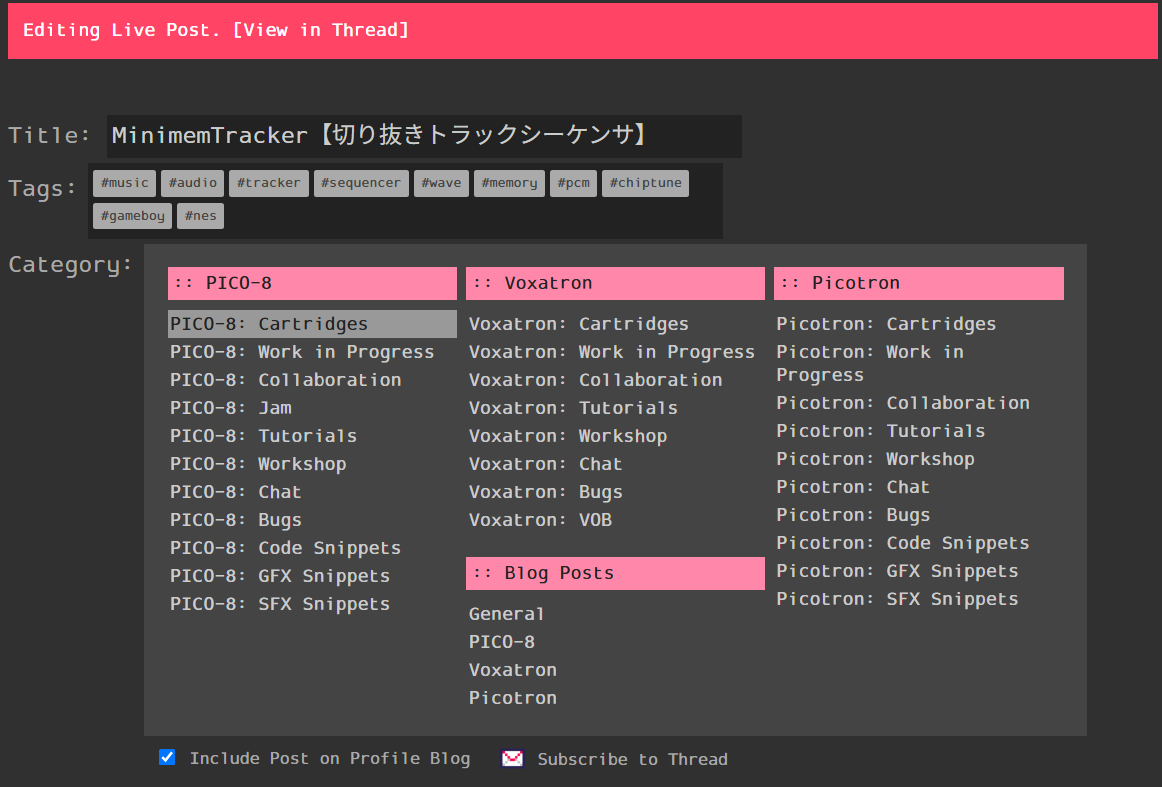Select PICO-8: Chat category

pos(236,492)
